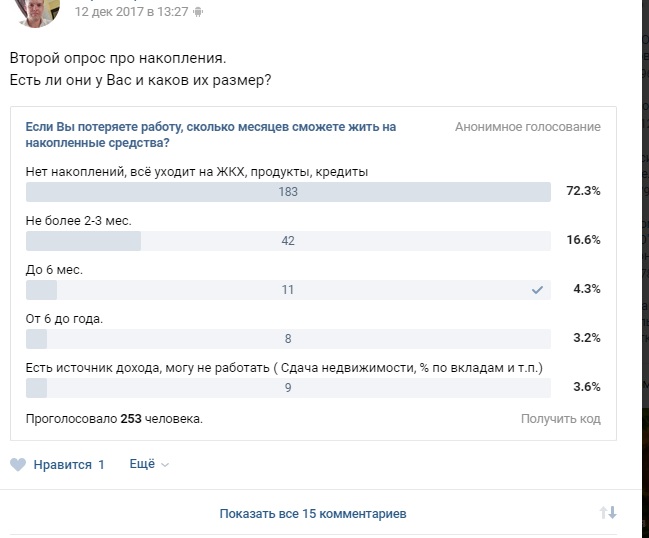Click the heart like icon
The height and width of the screenshot is (538, 649).
pos(18,465)
